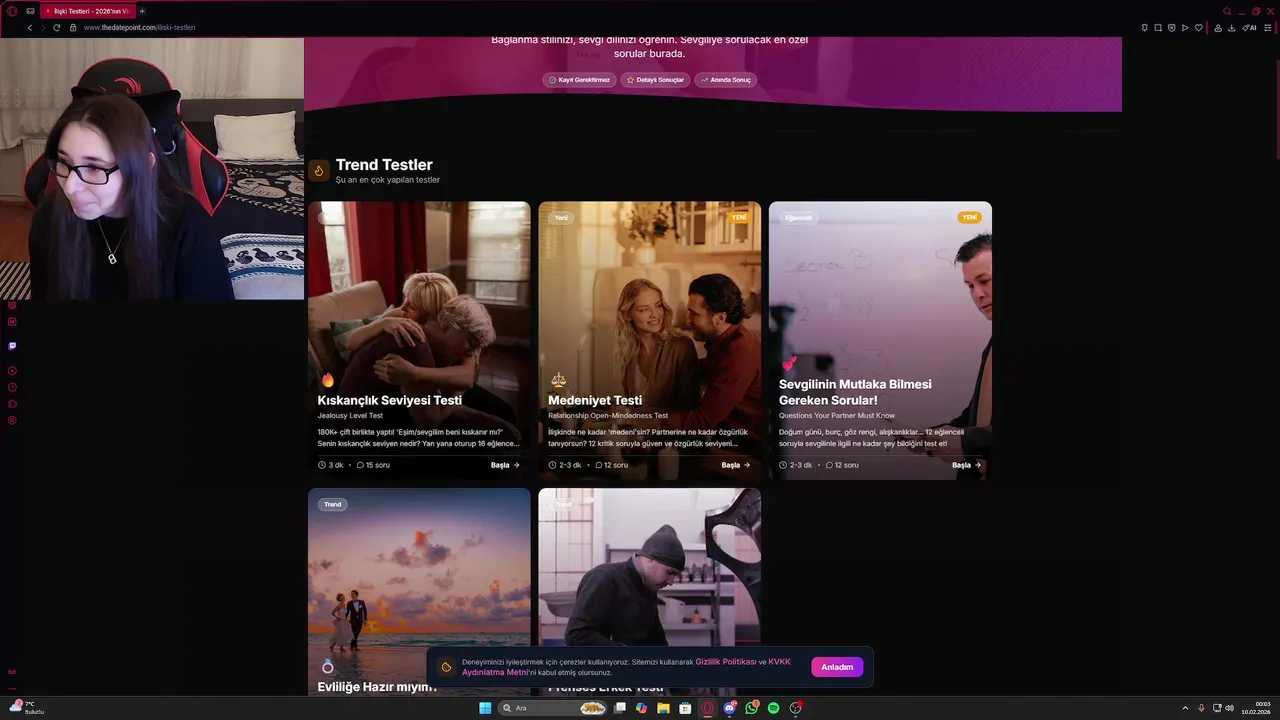
Task: Open the Evliliğe Hazır mıyım card
Action: [x=419, y=590]
